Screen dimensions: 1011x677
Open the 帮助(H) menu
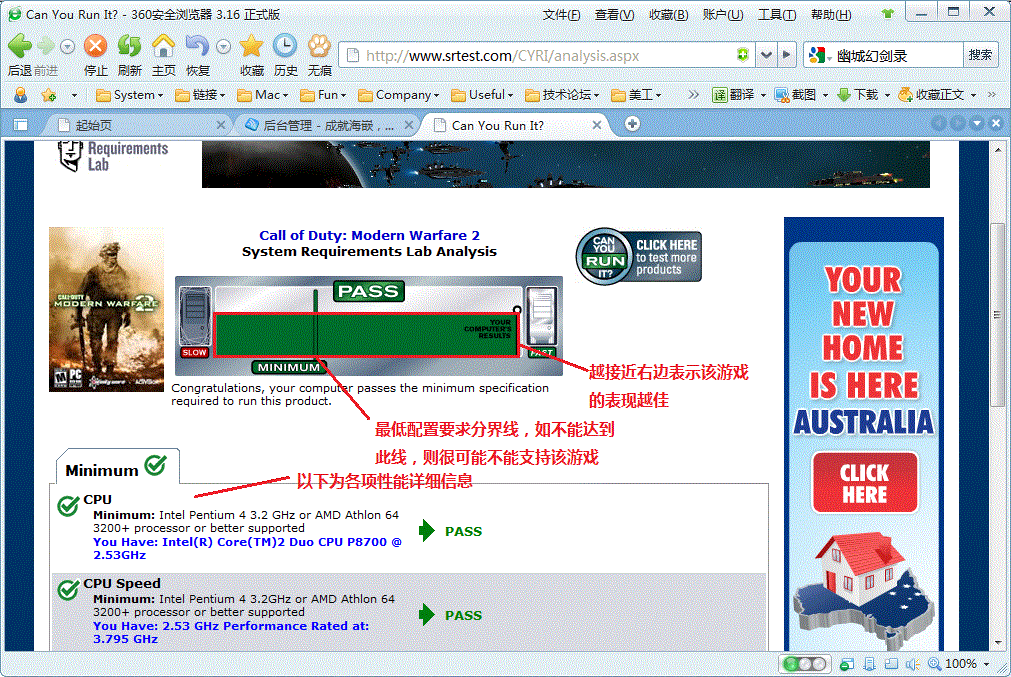click(x=831, y=14)
